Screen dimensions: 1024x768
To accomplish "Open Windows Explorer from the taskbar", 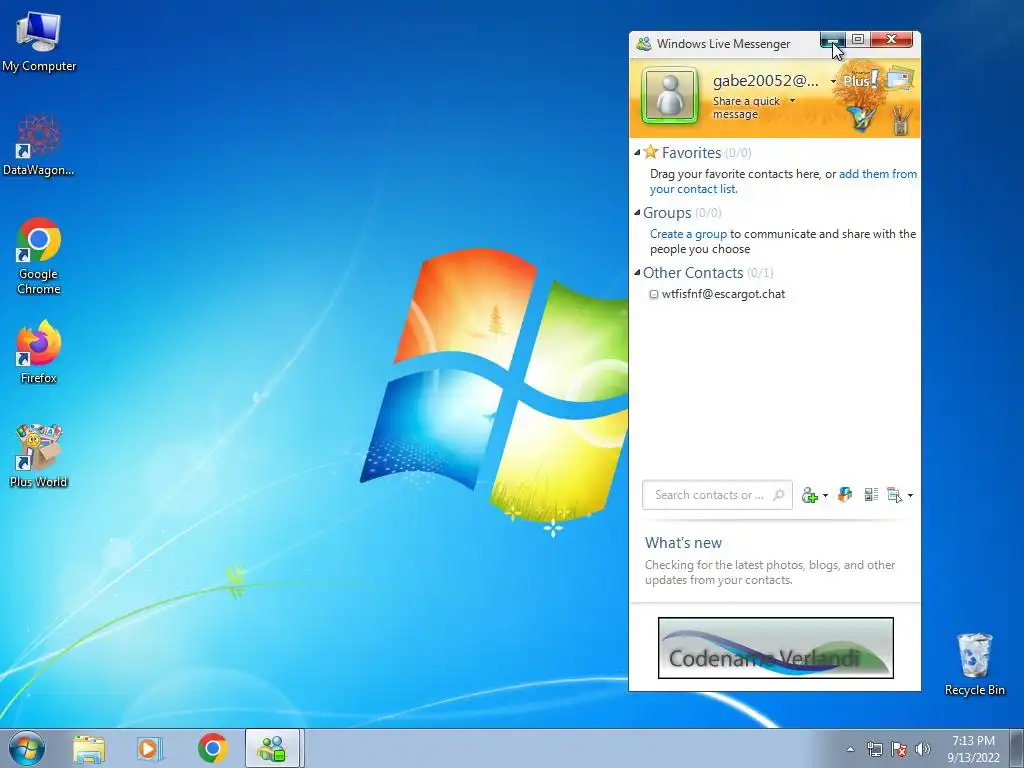I will tap(89, 749).
